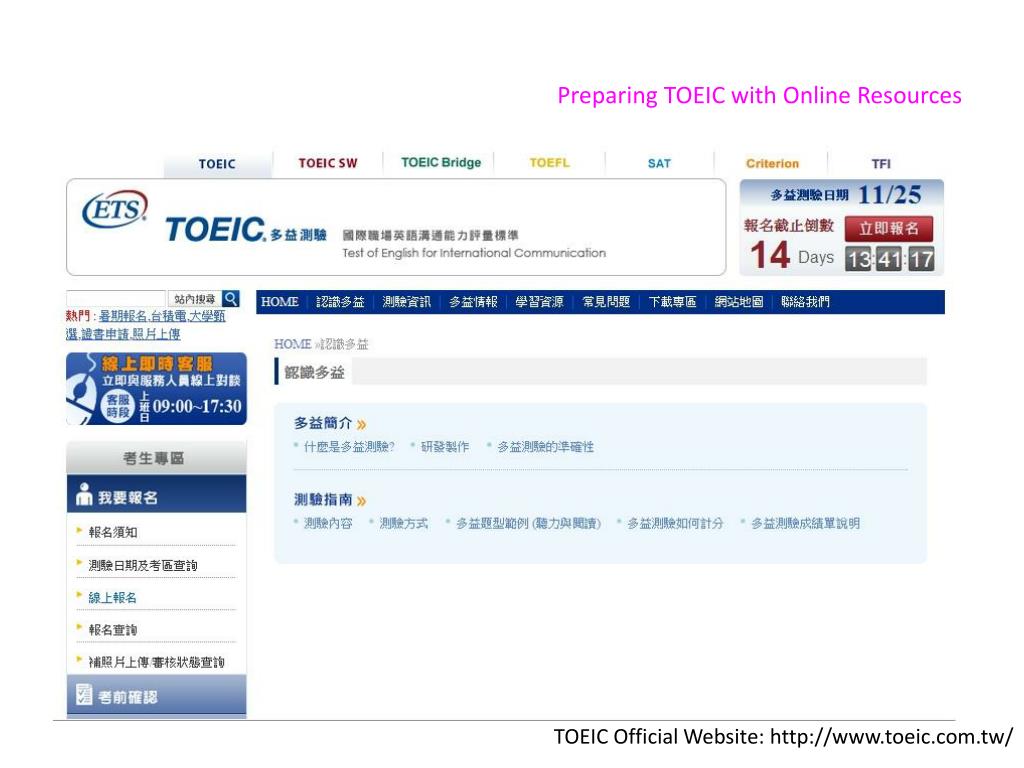The image size is (1024, 768).
Task: Click HOME in the navigation bar
Action: [280, 302]
